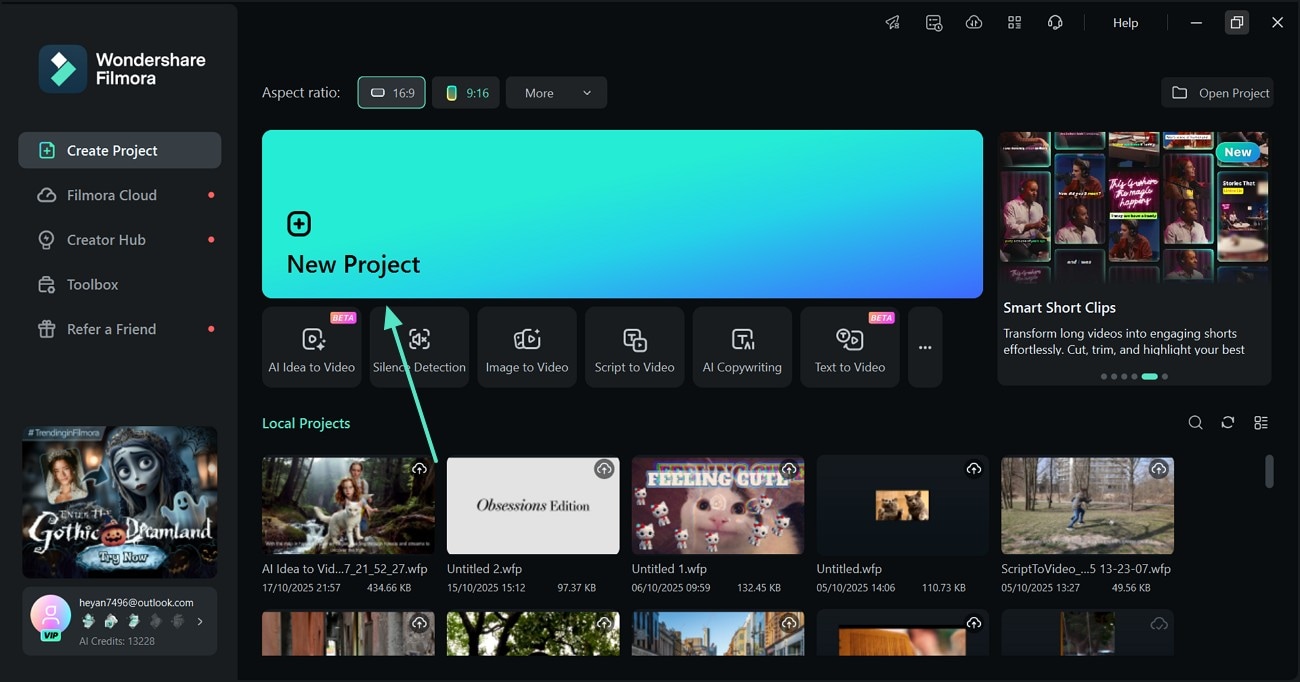
Task: Open the AI Idea to Video tool
Action: coord(311,346)
